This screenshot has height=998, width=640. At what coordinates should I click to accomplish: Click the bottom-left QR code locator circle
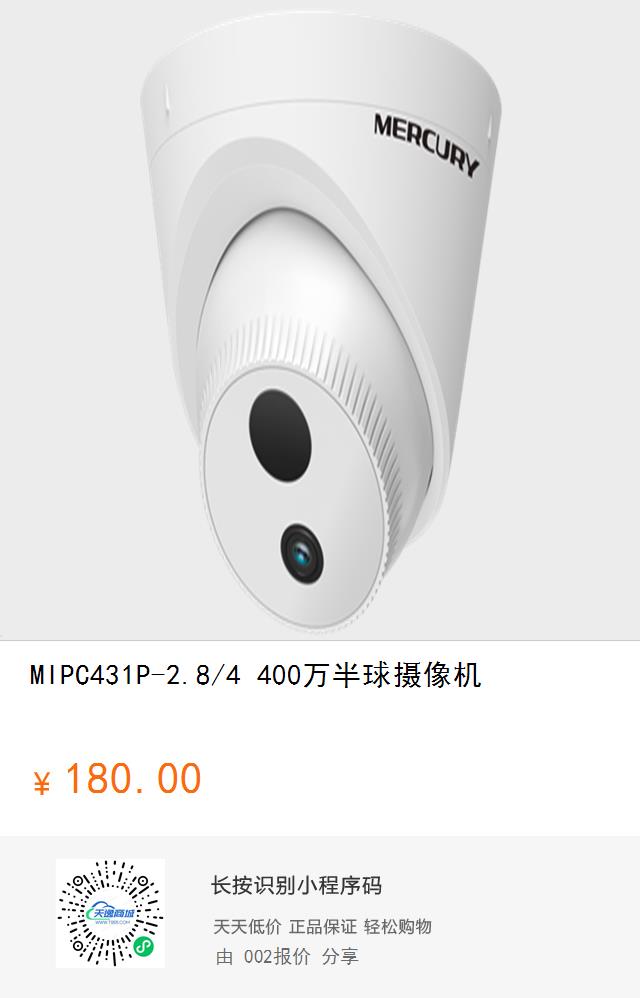coord(79,946)
